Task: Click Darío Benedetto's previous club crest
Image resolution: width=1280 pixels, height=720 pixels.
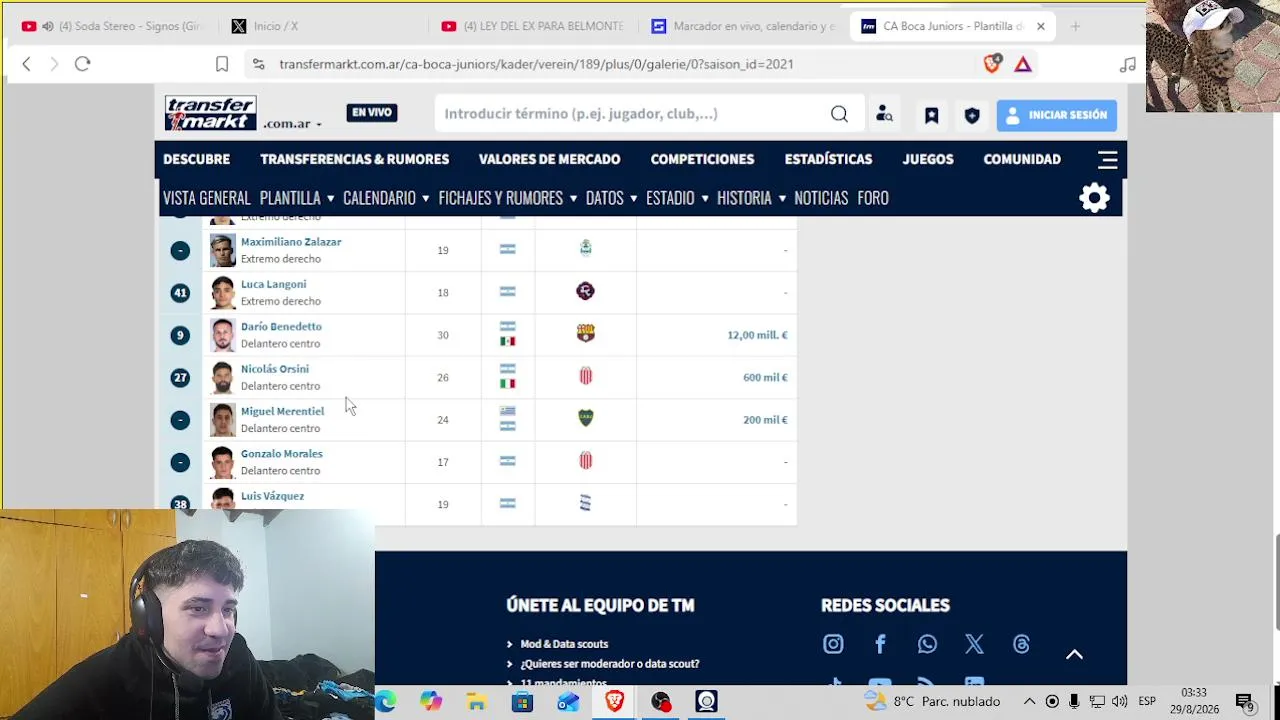Action: pyautogui.click(x=585, y=334)
